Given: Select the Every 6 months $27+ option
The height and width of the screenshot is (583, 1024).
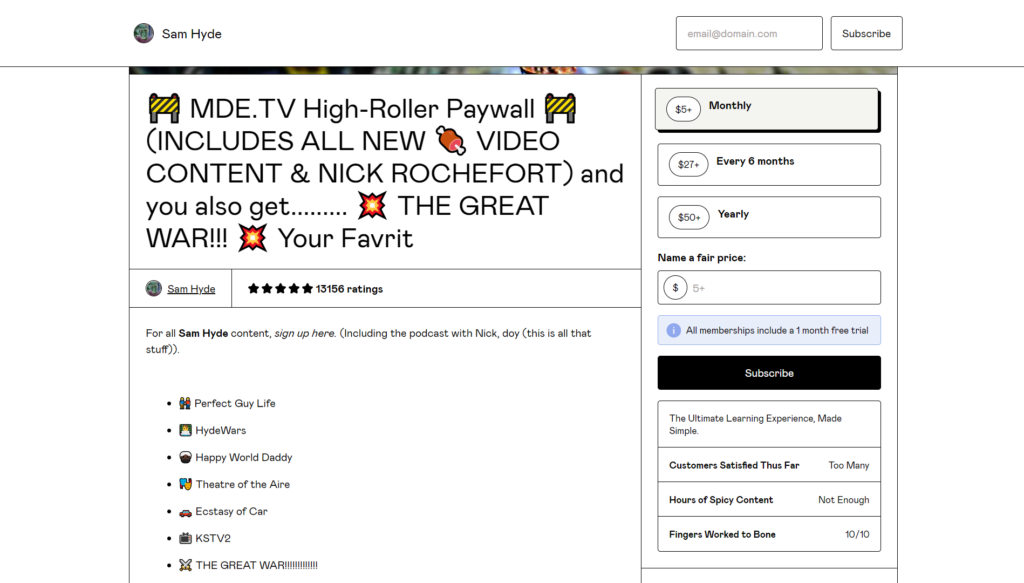Looking at the screenshot, I should pyautogui.click(x=769, y=165).
